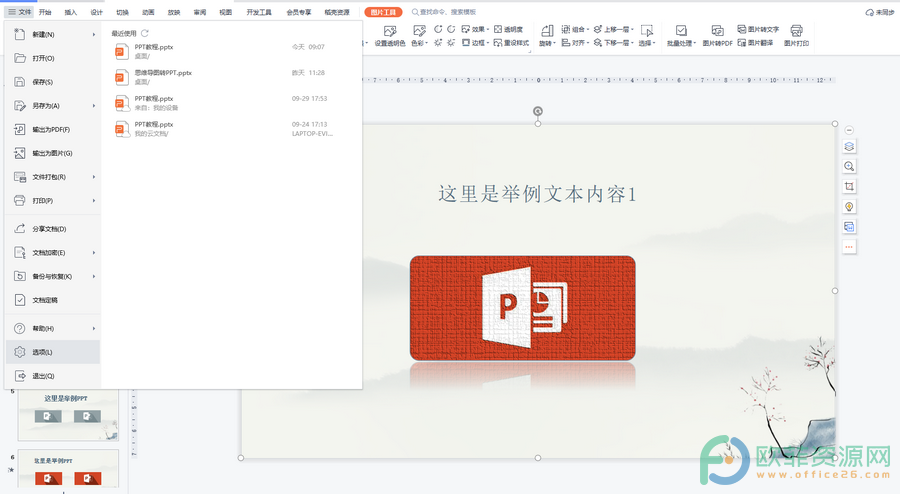Screen dimensions: 900x494
Task: Open the 选择 selection dropdown
Action: pyautogui.click(x=647, y=36)
